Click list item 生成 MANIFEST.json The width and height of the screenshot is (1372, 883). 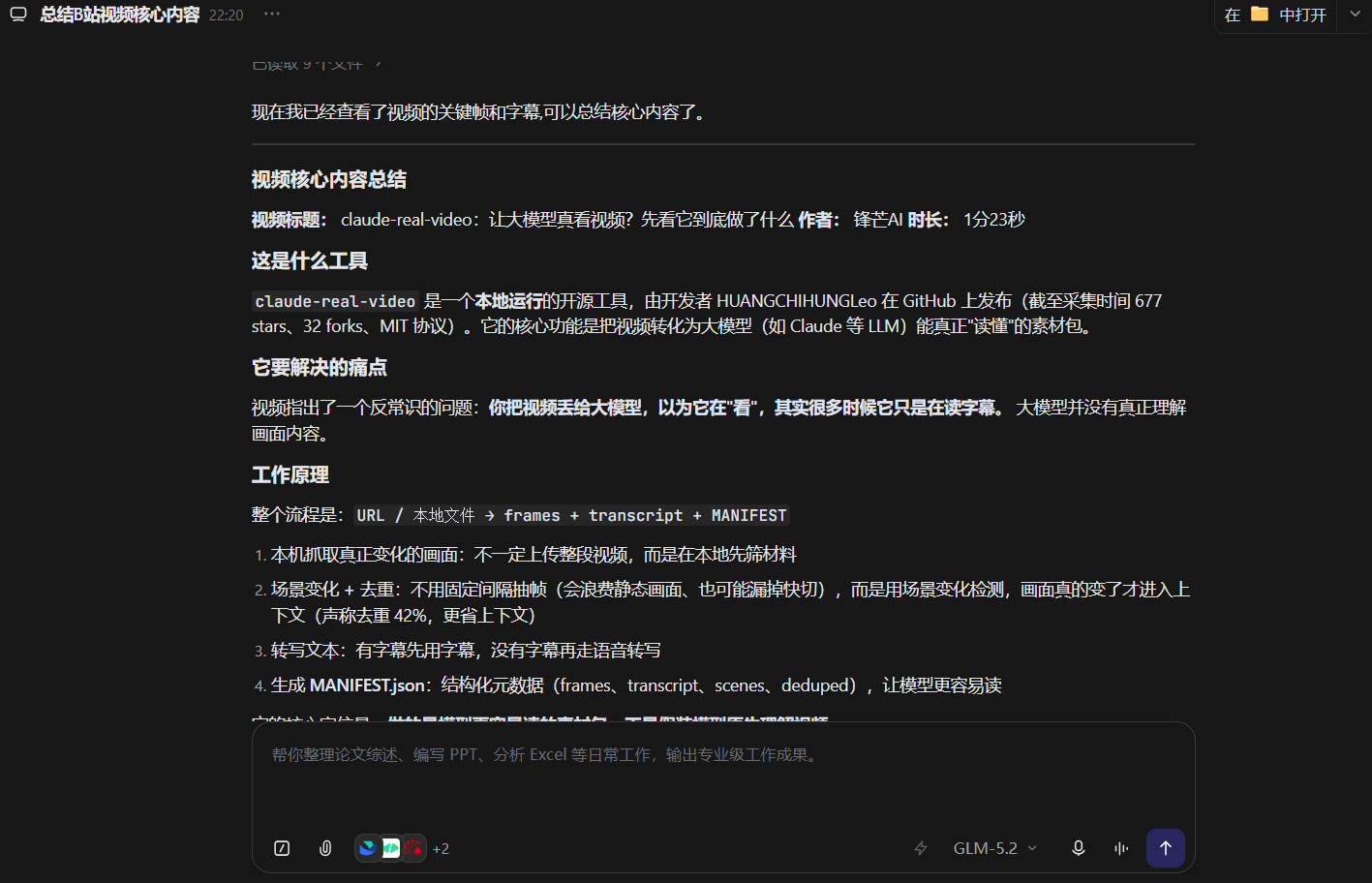click(x=636, y=685)
